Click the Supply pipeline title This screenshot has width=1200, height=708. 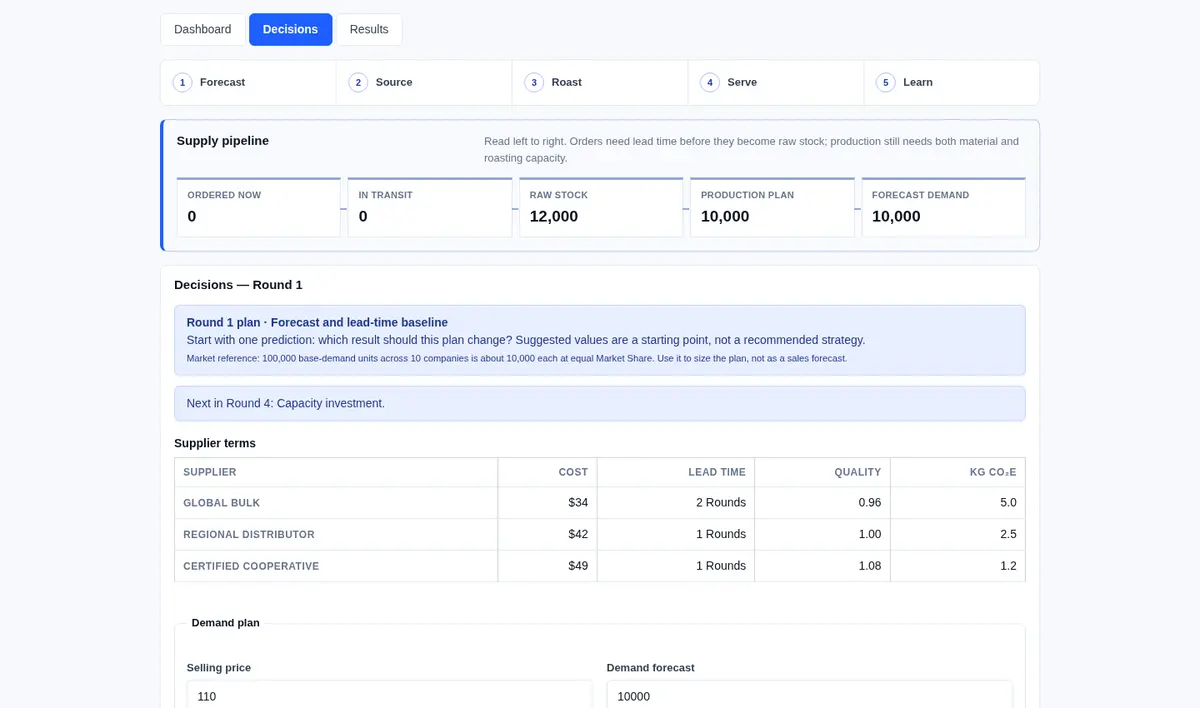(x=223, y=141)
